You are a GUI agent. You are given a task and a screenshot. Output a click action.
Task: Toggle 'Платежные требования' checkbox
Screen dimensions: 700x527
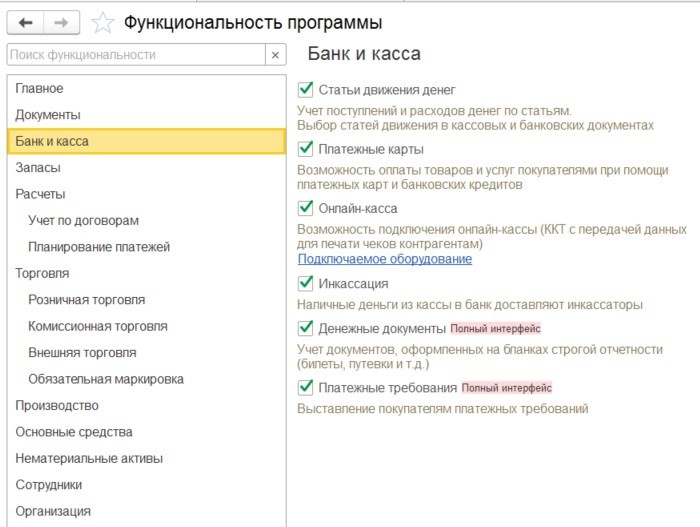[x=305, y=387]
